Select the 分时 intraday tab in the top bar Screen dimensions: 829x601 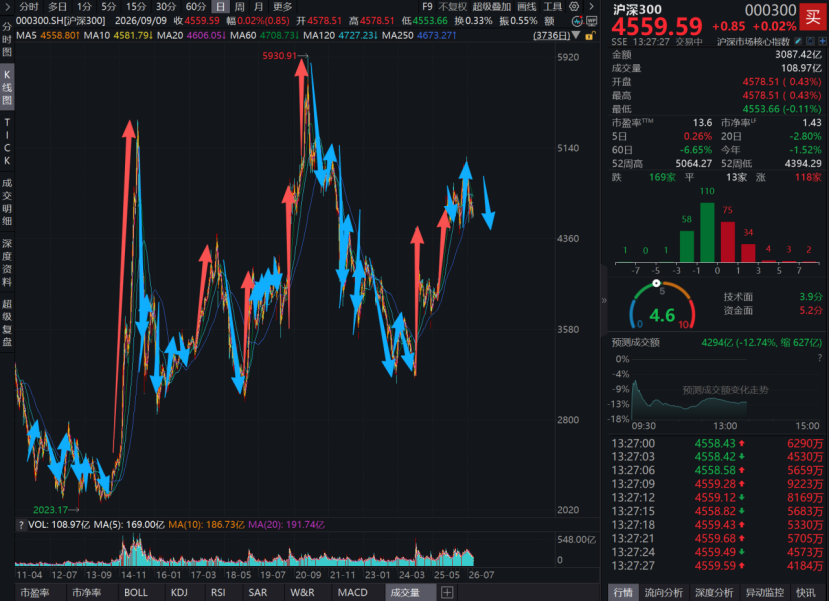[29, 6]
